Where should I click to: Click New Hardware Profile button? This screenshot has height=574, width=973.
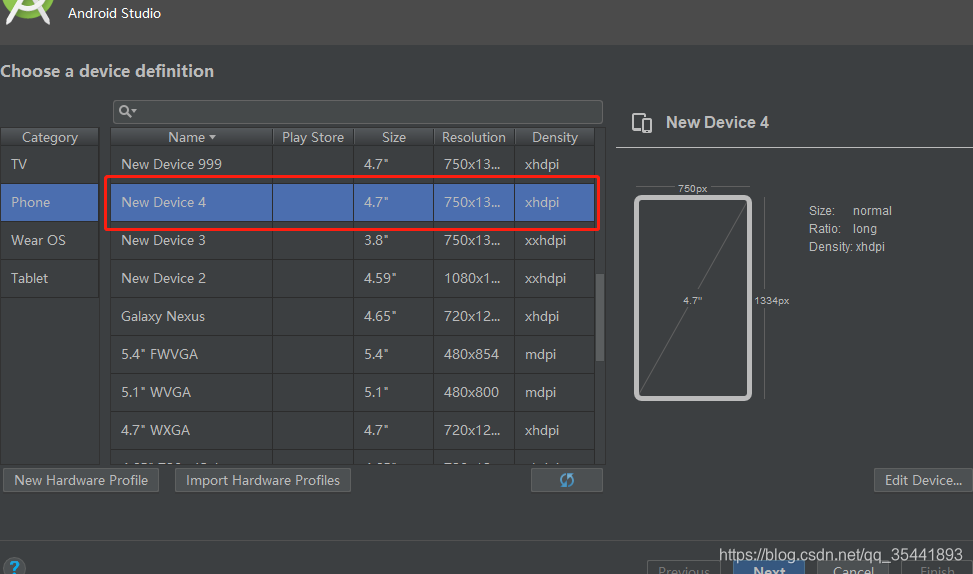[x=81, y=480]
